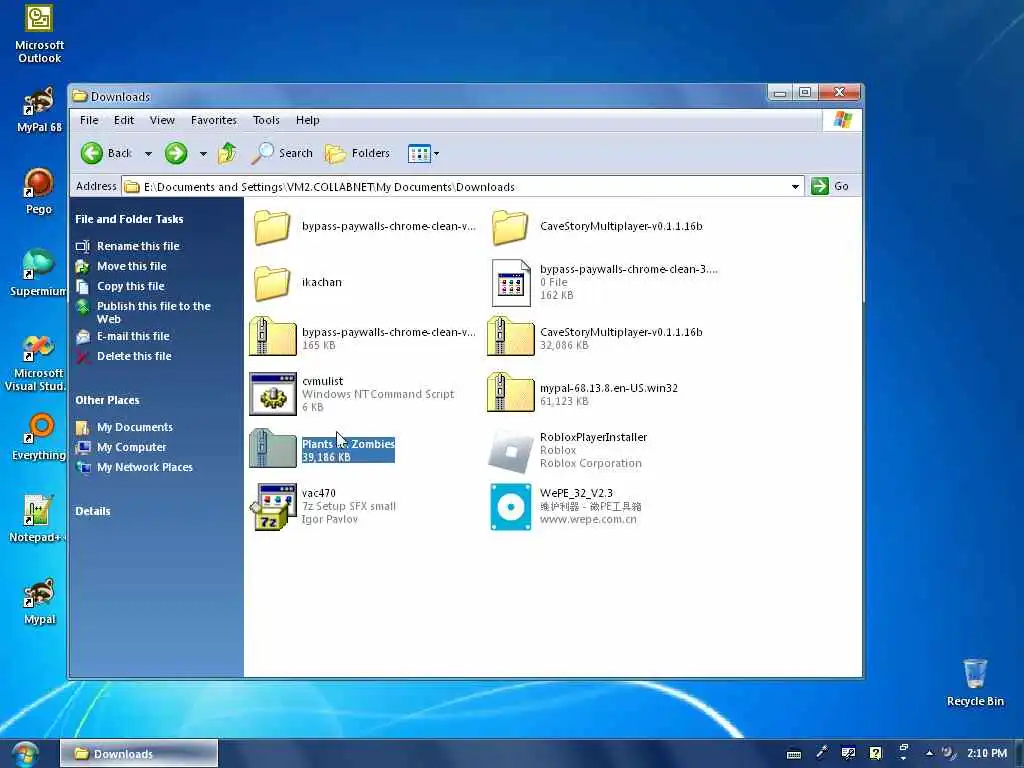
Task: Expand the Views dropdown arrow
Action: coord(436,153)
